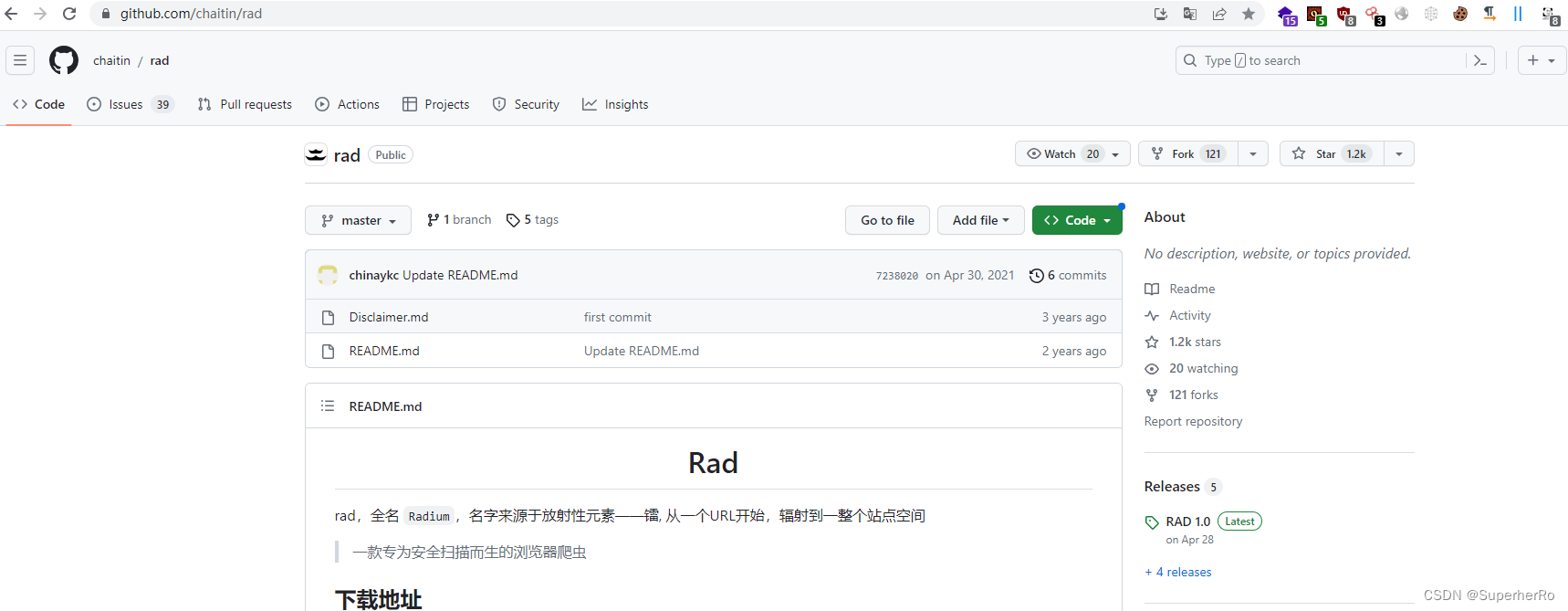Open the green Code clone dropdown
The image size is (1568, 611).
[x=1077, y=220]
